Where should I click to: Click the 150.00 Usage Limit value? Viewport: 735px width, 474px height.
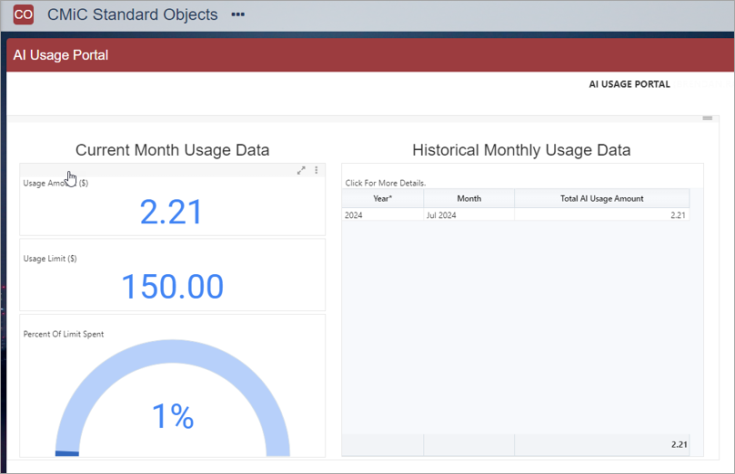(172, 286)
